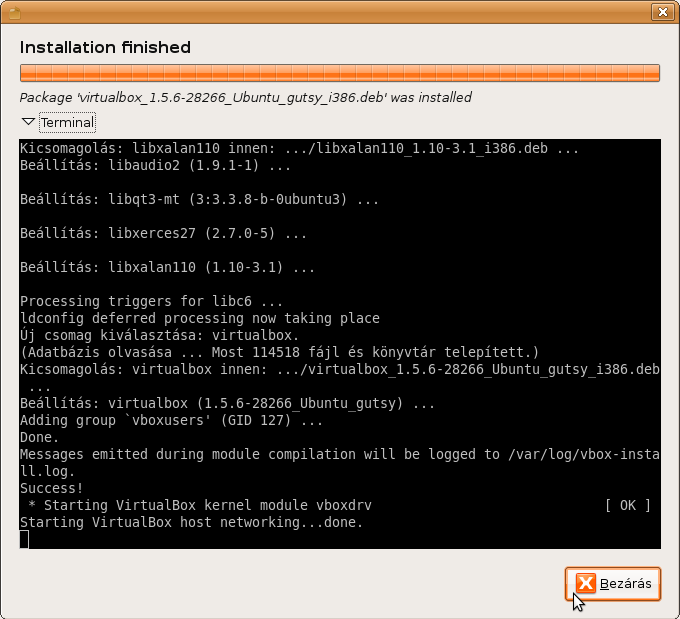Click the 'Package ... was installed' status text

[x=245, y=98]
